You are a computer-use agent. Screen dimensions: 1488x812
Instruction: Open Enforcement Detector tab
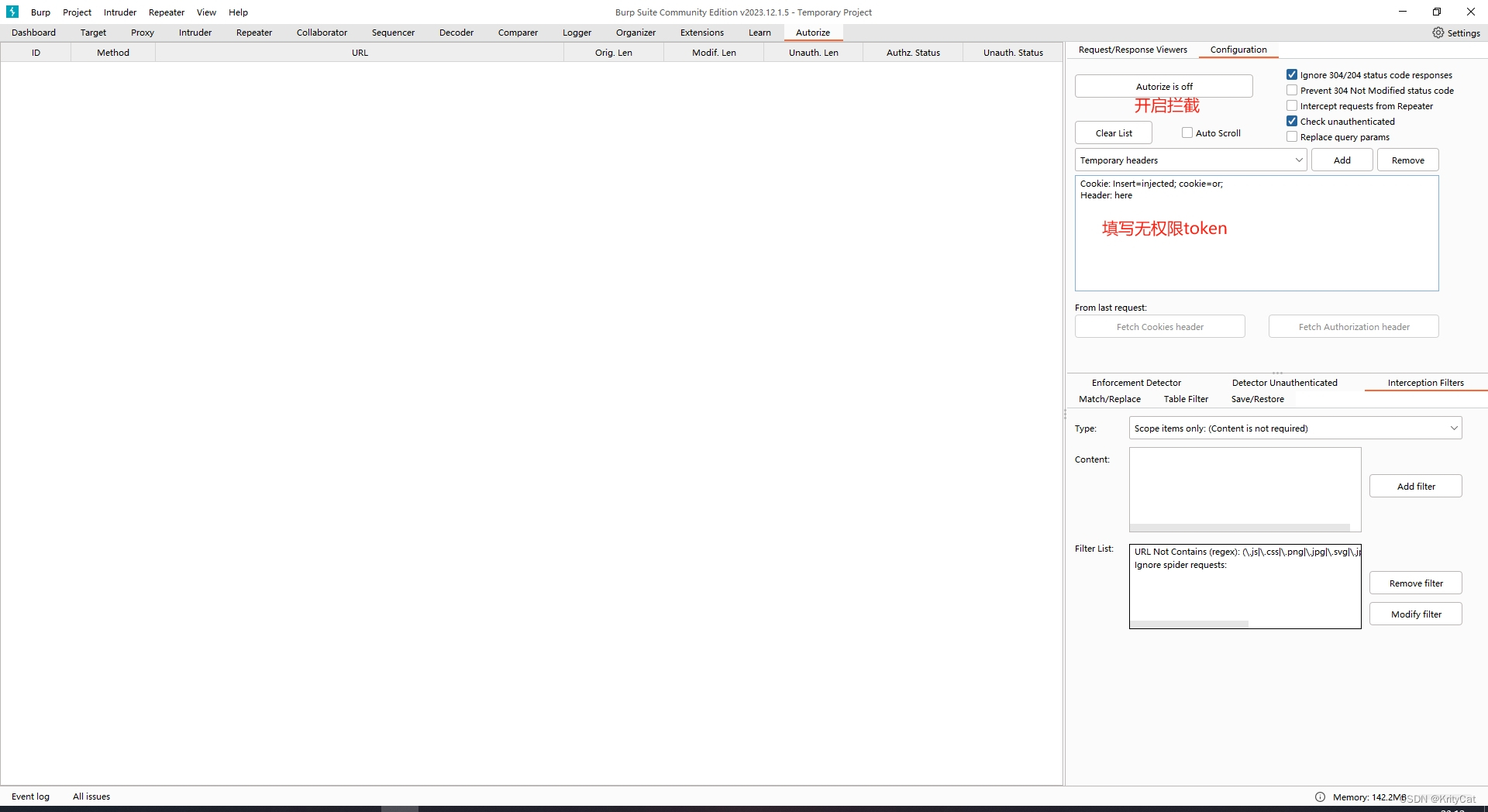point(1136,383)
